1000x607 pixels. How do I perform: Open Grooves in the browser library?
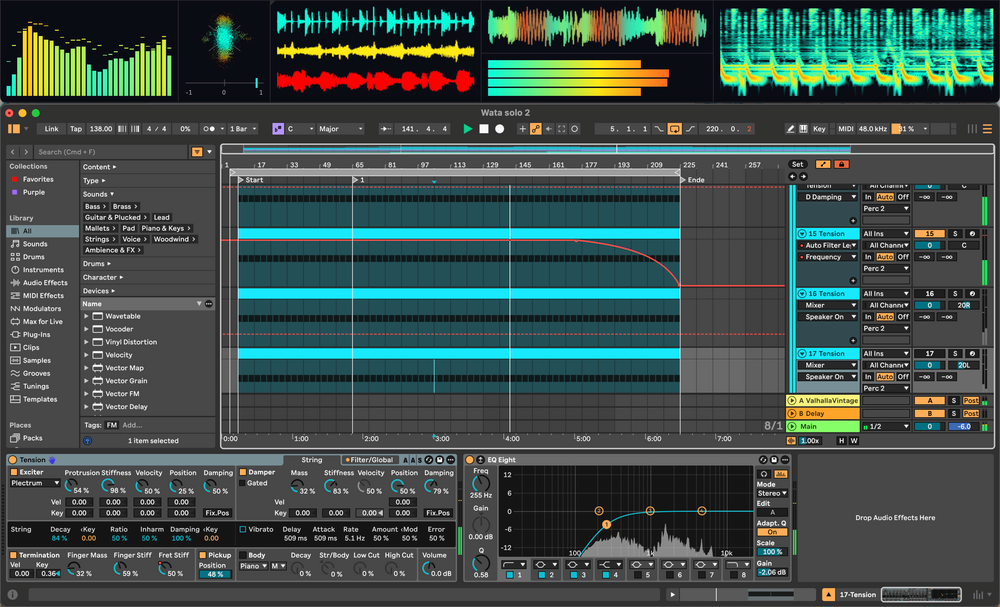coord(37,373)
